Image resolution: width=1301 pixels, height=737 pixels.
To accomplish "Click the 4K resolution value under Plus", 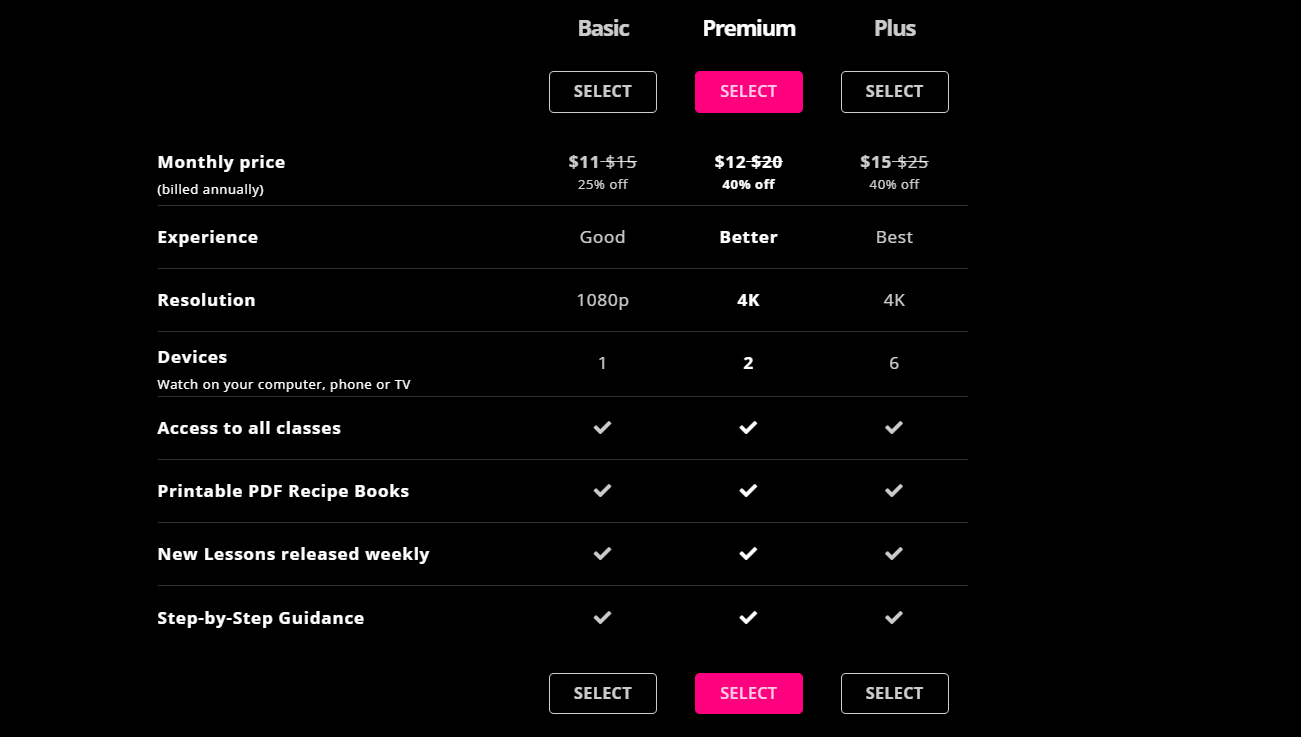I will coord(894,300).
